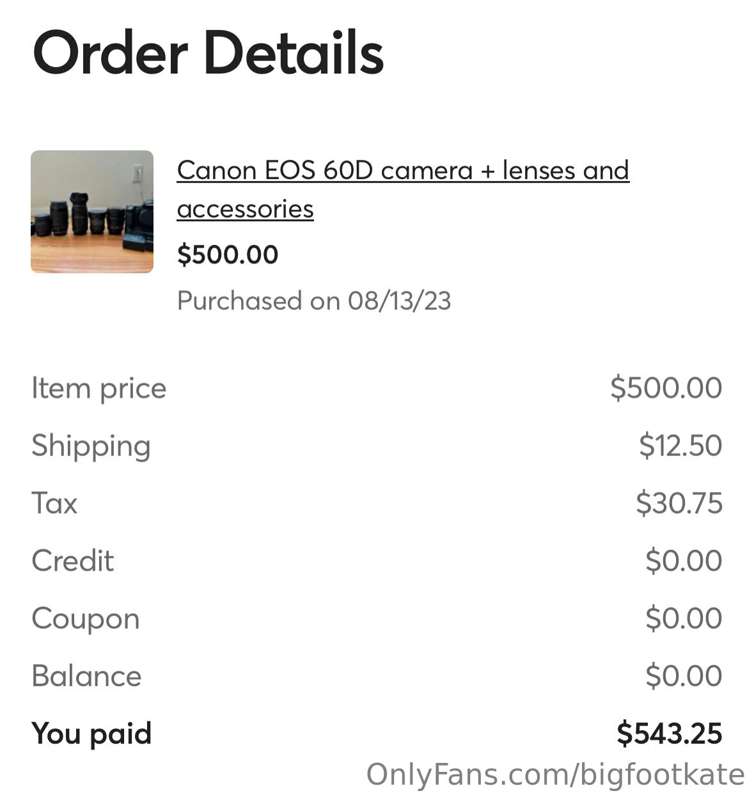This screenshot has width=754, height=800.
Task: Select the Coupon label
Action: [x=86, y=619]
